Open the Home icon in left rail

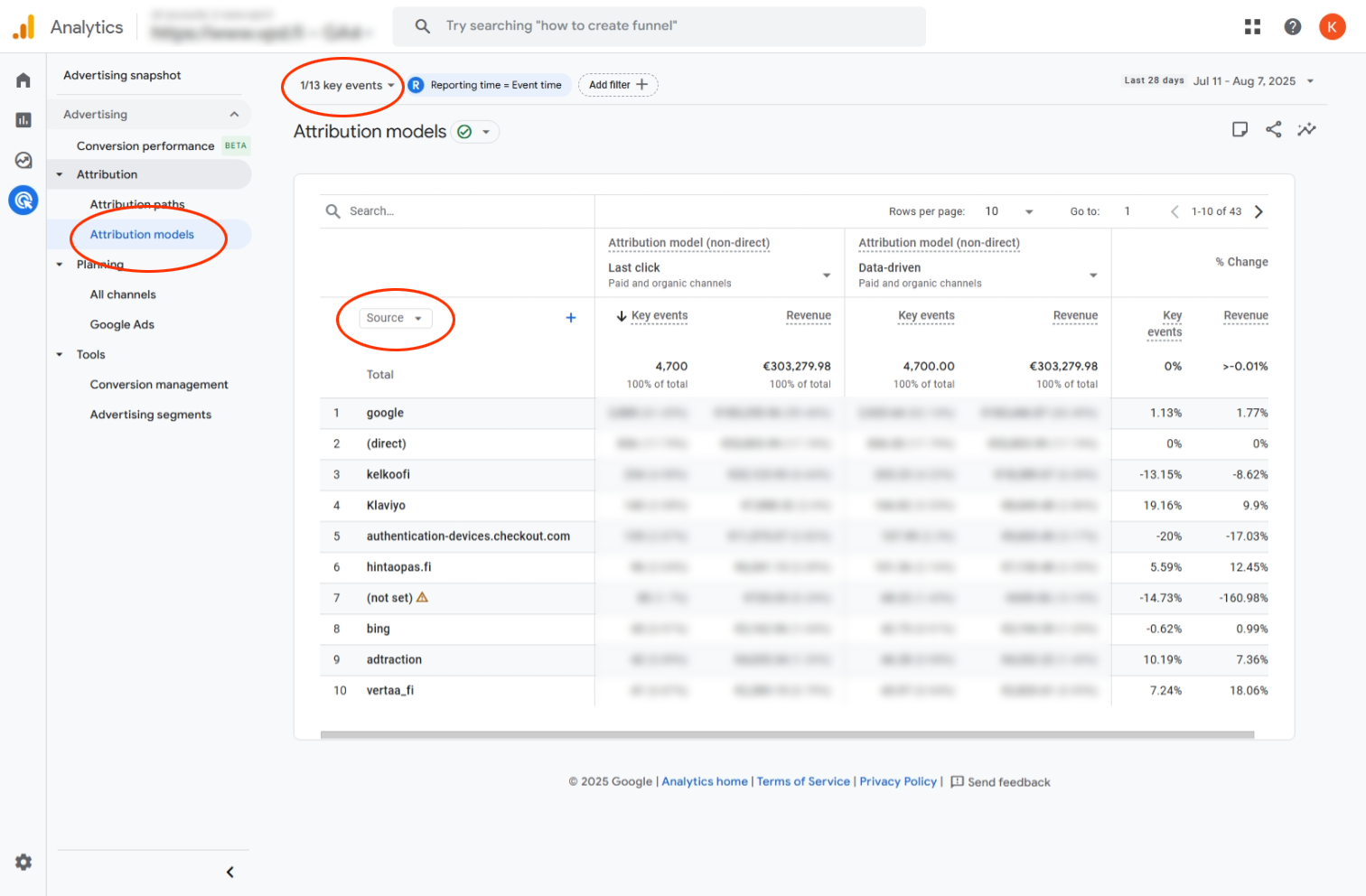pyautogui.click(x=23, y=80)
